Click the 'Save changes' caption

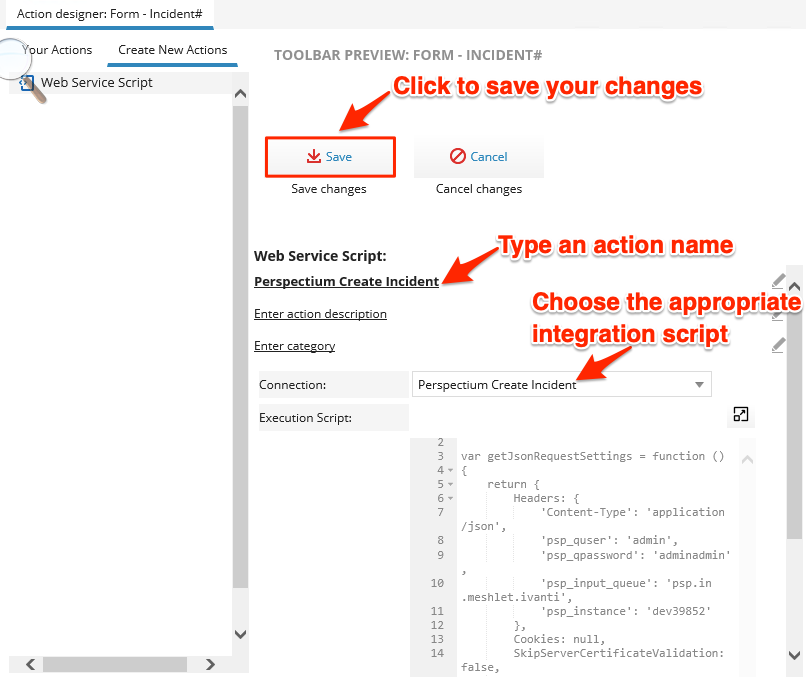pyautogui.click(x=329, y=189)
